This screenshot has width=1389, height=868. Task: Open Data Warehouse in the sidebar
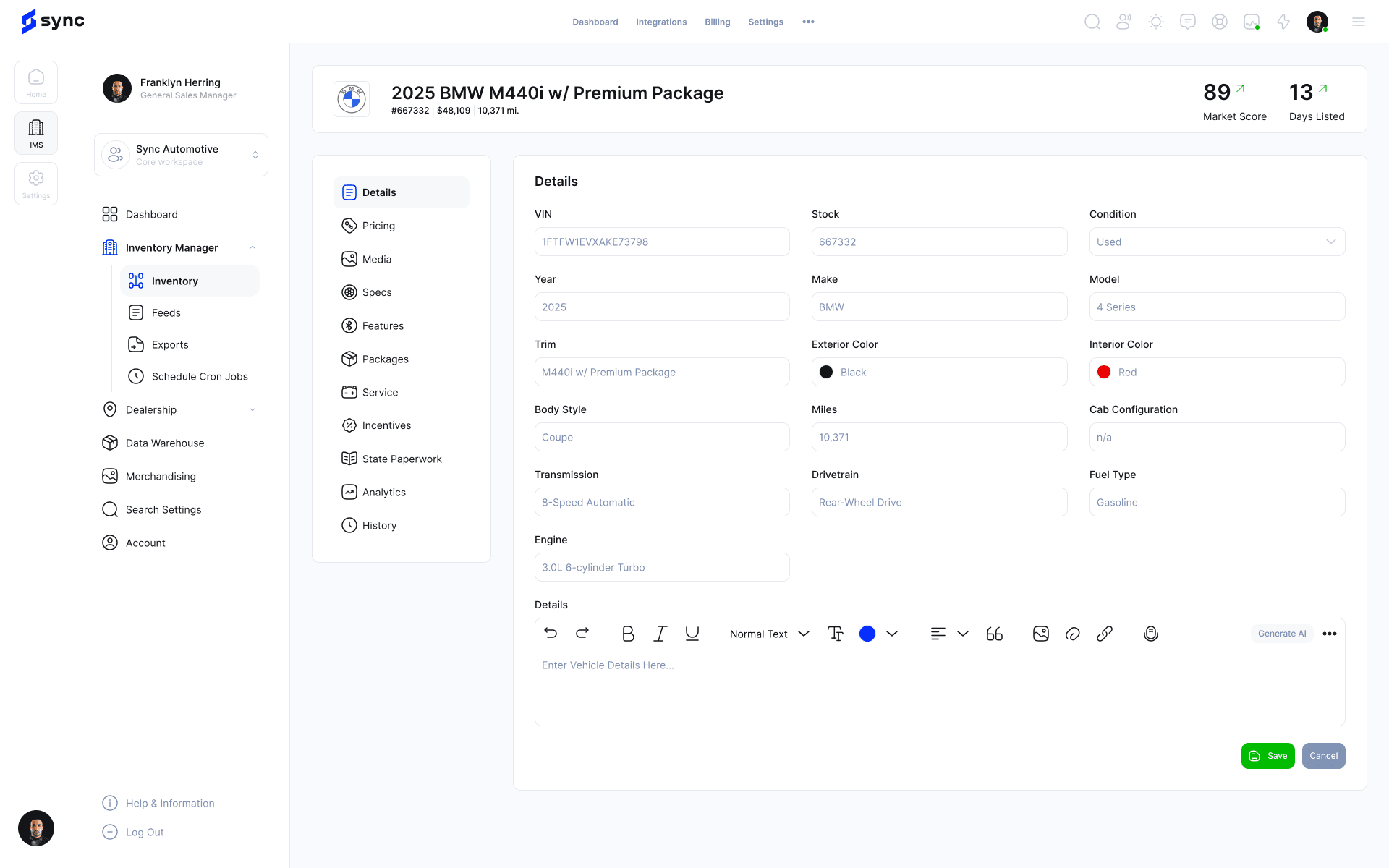[180, 443]
